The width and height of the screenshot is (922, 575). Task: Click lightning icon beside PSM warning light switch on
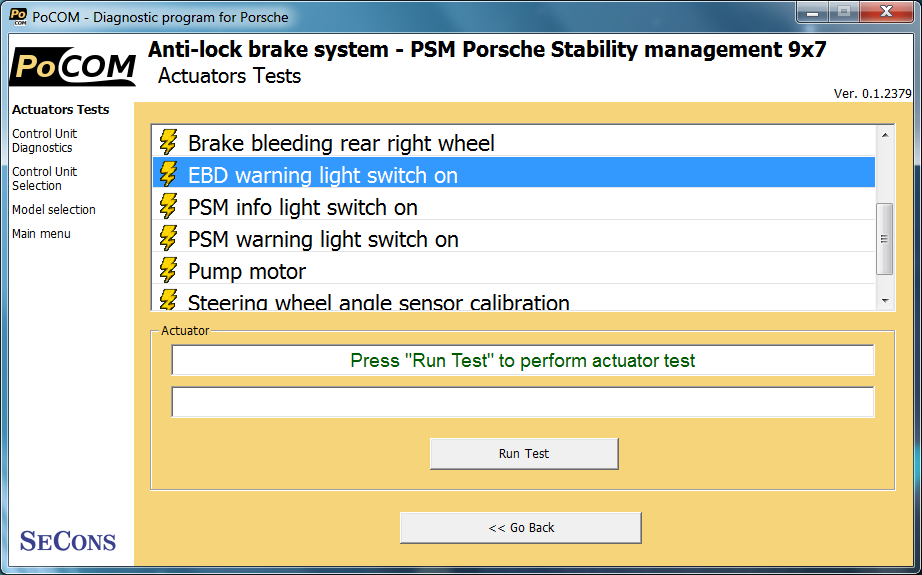168,238
